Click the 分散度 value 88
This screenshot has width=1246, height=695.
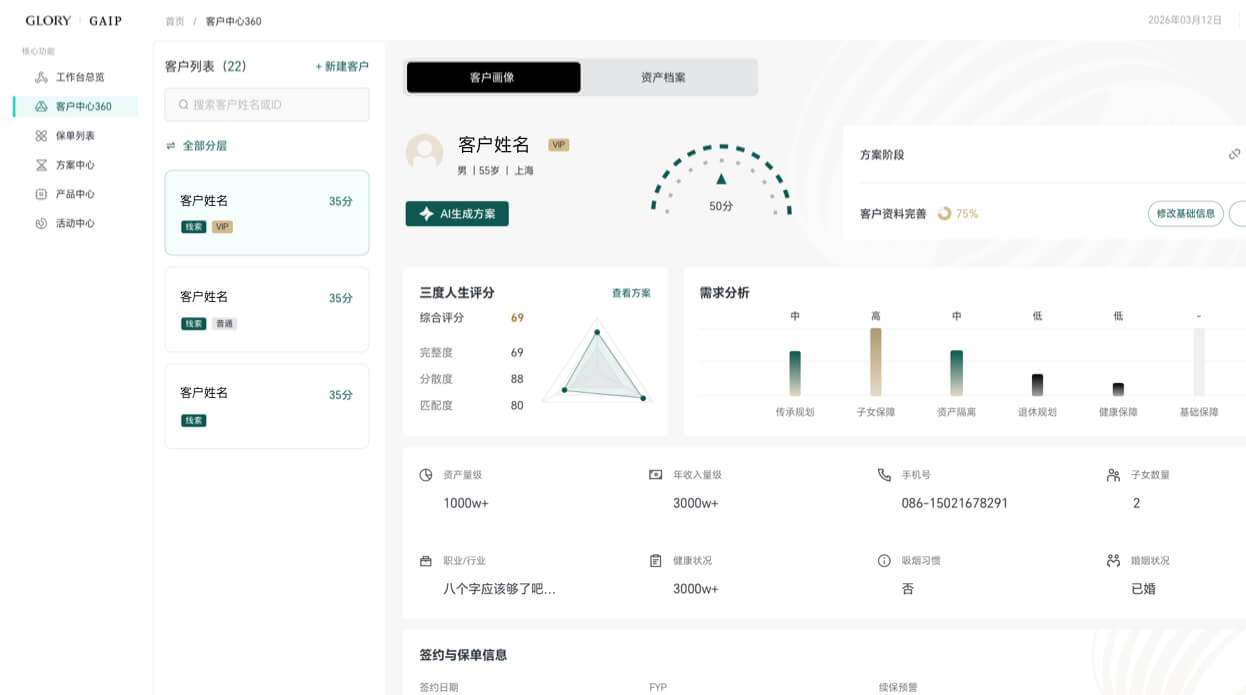[517, 379]
